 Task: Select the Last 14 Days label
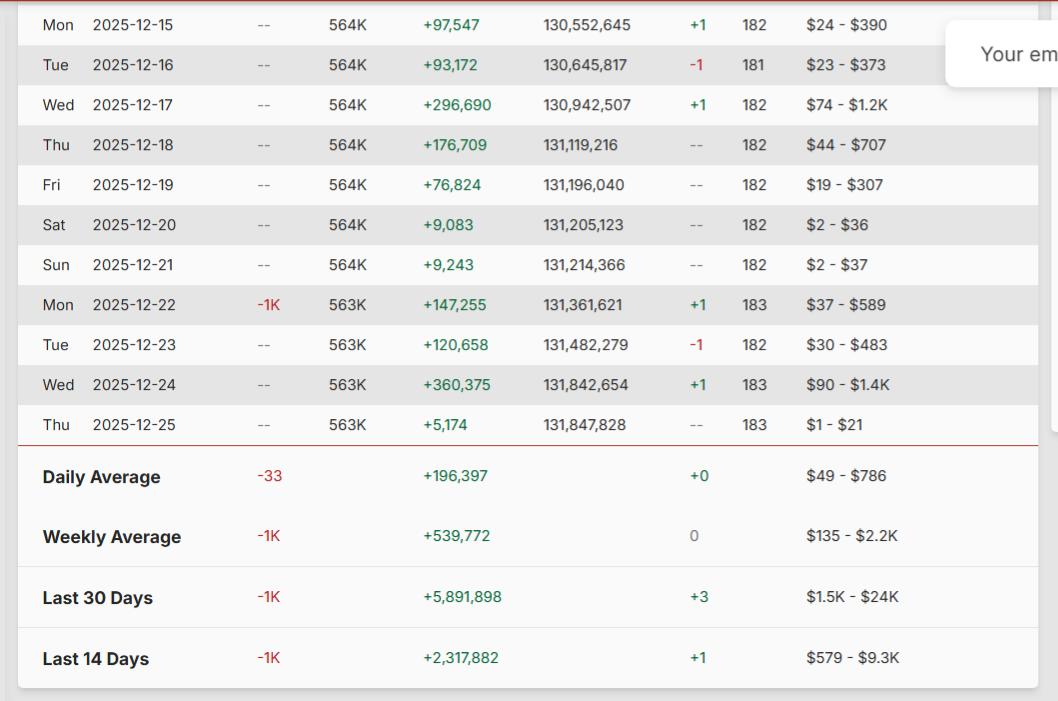95,659
